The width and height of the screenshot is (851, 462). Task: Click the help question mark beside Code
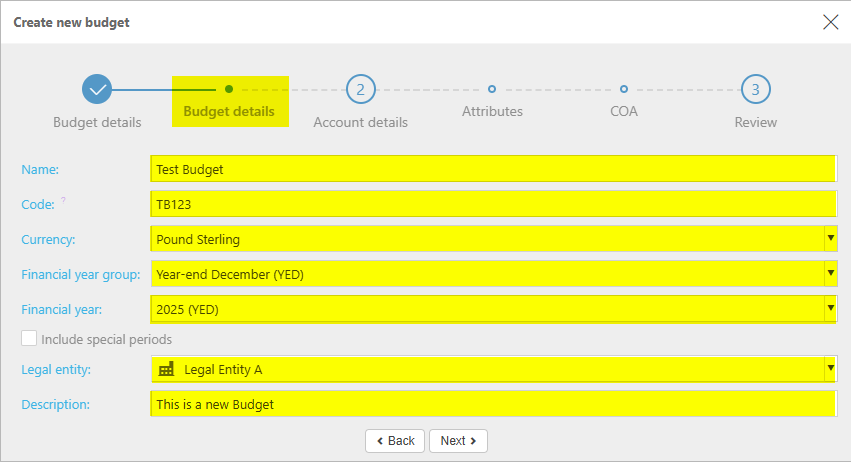pyautogui.click(x=63, y=201)
